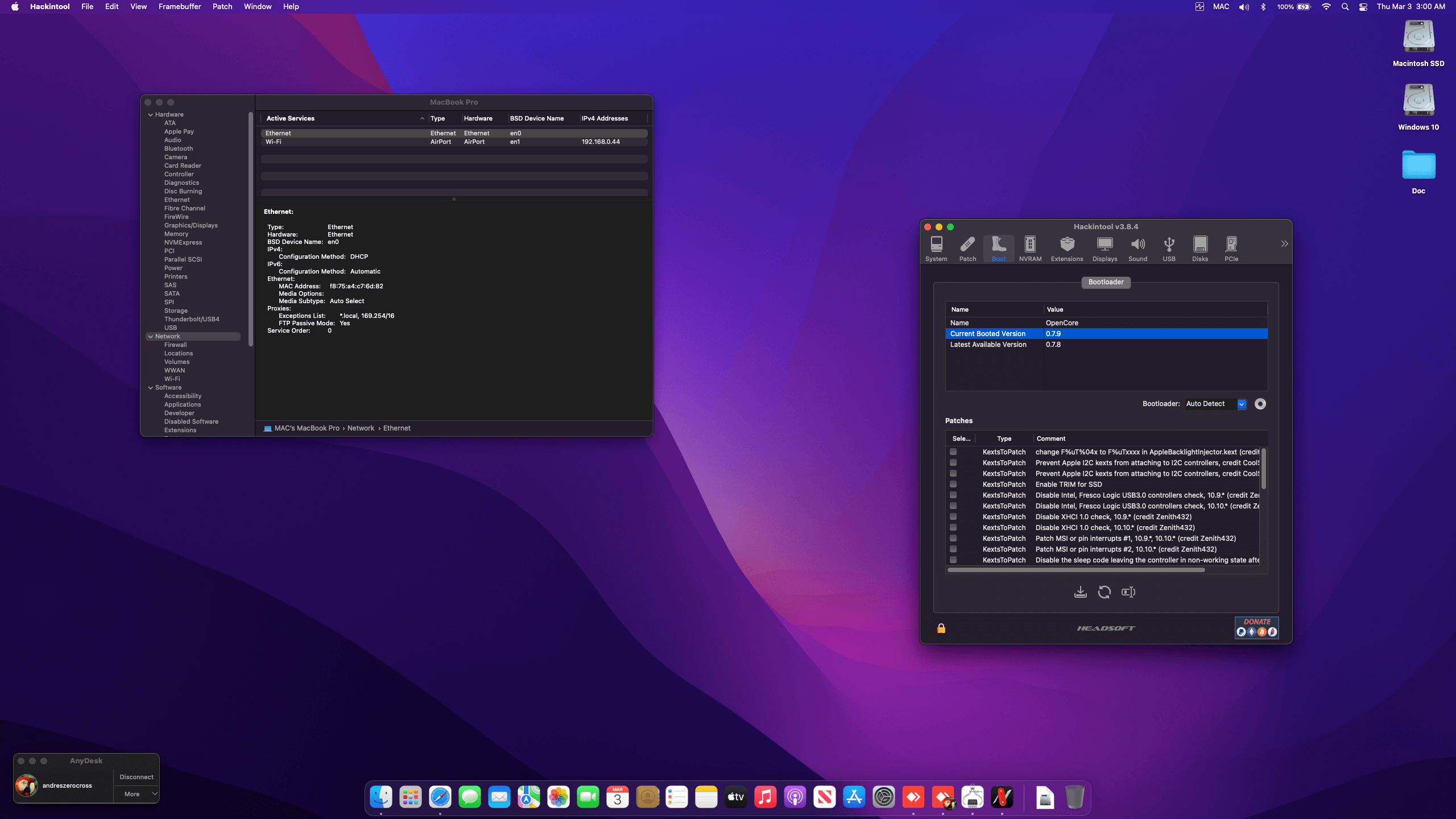Click Disconnect in AnyDesk panel

tap(136, 777)
